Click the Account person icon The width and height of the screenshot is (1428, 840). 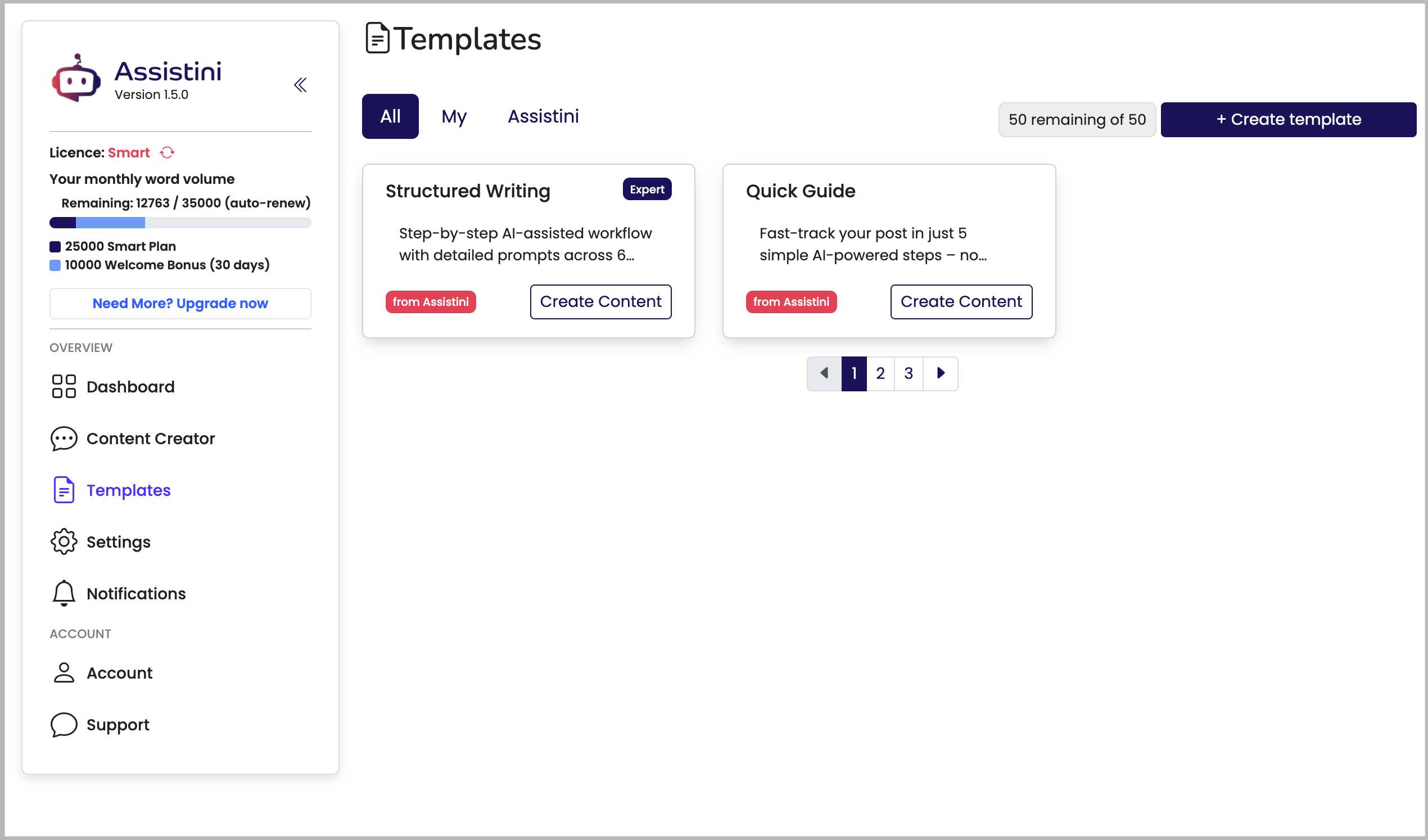click(64, 673)
